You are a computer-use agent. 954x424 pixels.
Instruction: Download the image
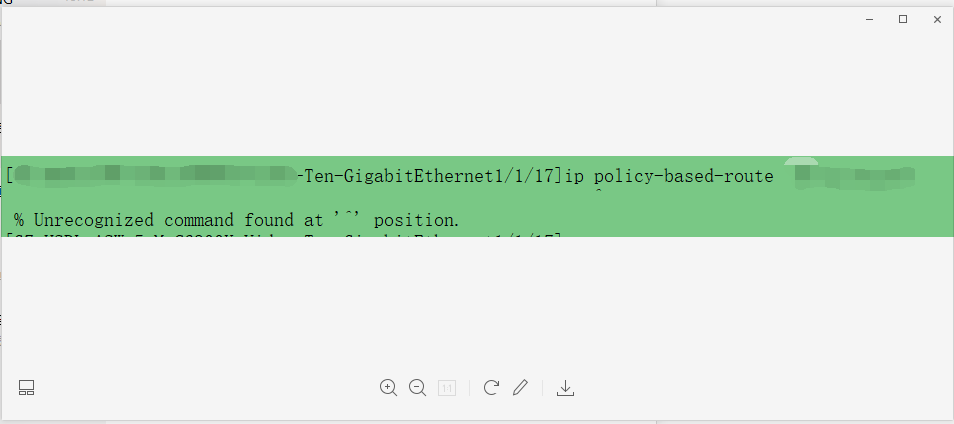565,387
